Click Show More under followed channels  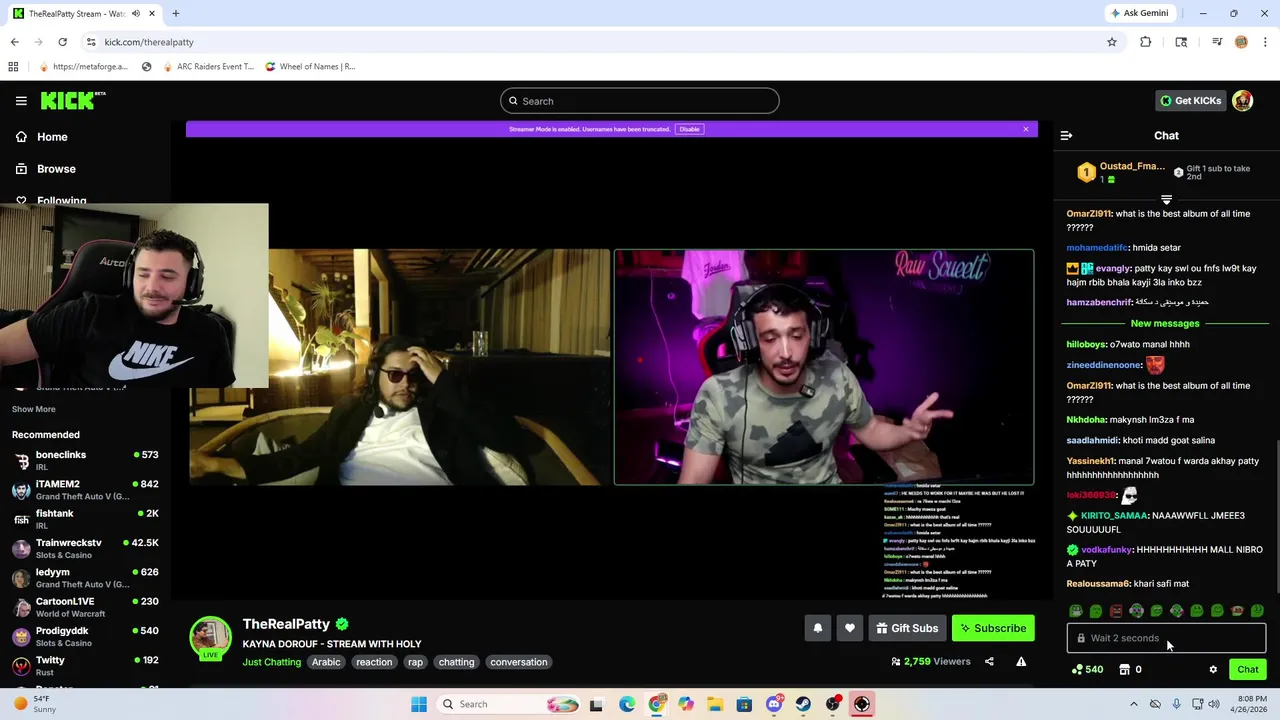[x=33, y=409]
